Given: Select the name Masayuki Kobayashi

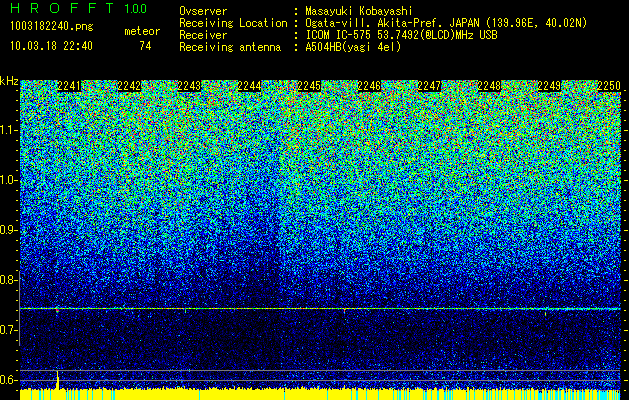Looking at the screenshot, I should (x=359, y=12).
